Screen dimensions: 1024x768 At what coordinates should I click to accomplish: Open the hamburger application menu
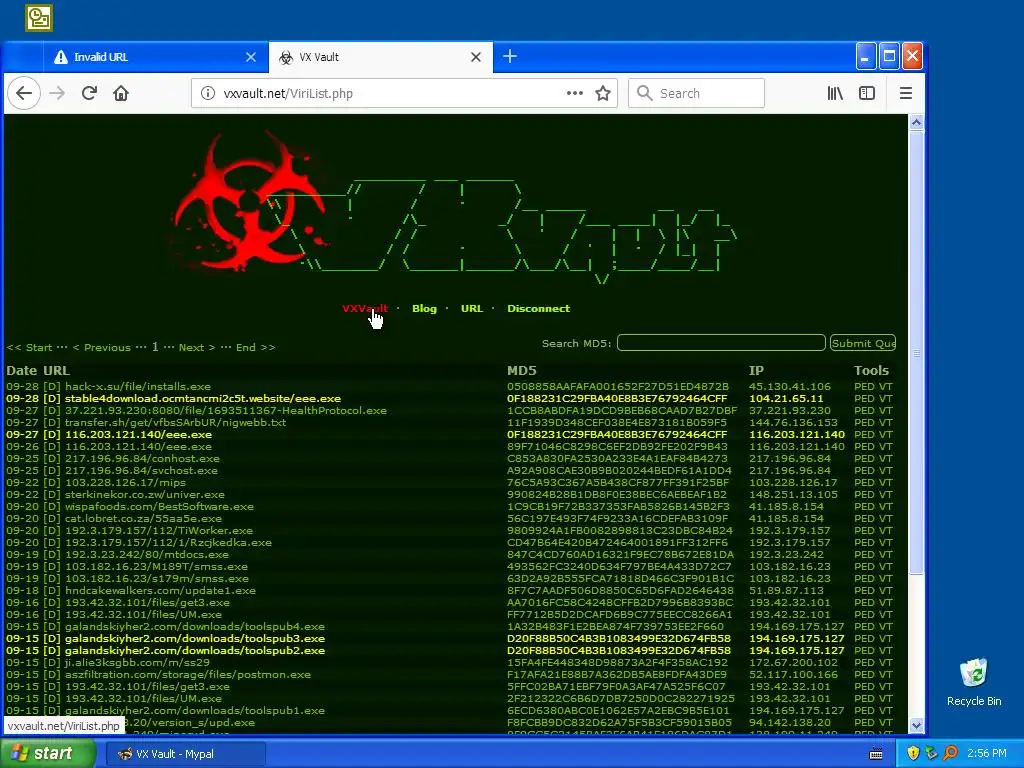pyautogui.click(x=906, y=93)
